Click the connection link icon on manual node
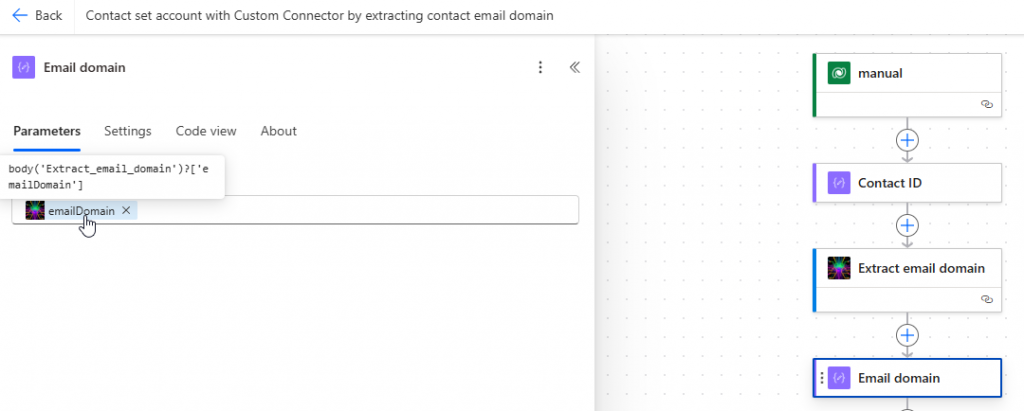Viewport: 1024px width, 411px height. point(986,104)
